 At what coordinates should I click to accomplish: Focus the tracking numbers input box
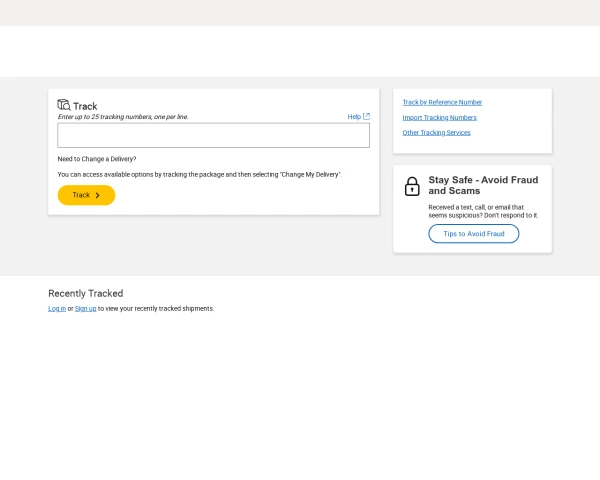pyautogui.click(x=213, y=135)
